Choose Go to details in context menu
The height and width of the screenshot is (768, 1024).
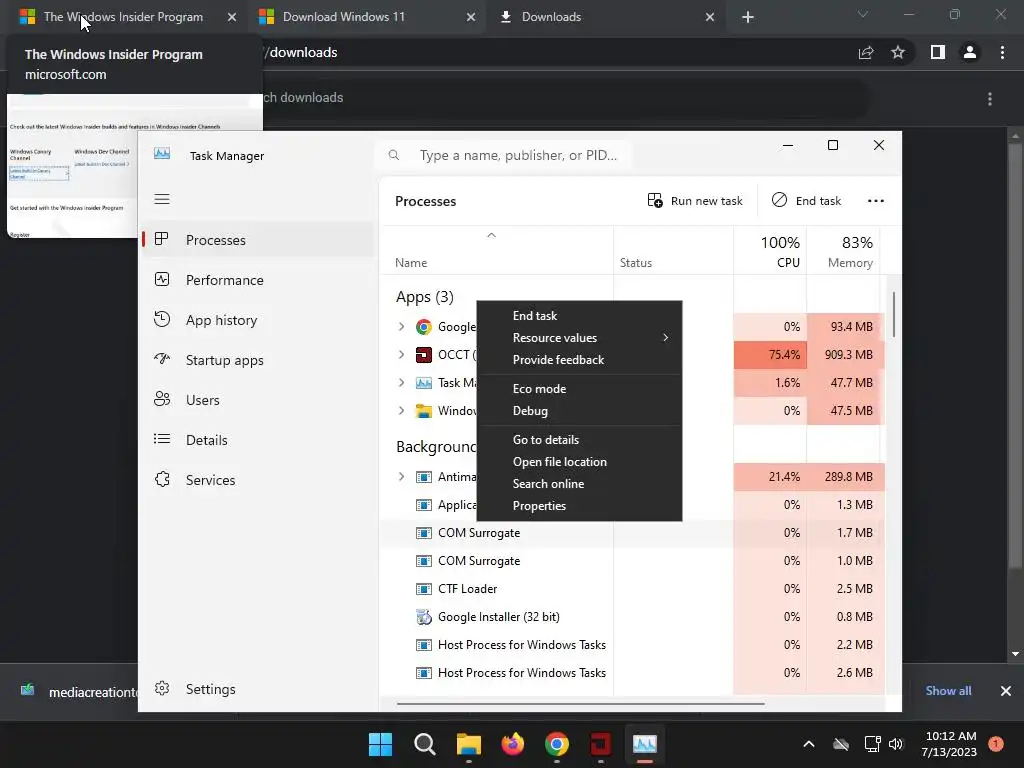point(579,440)
